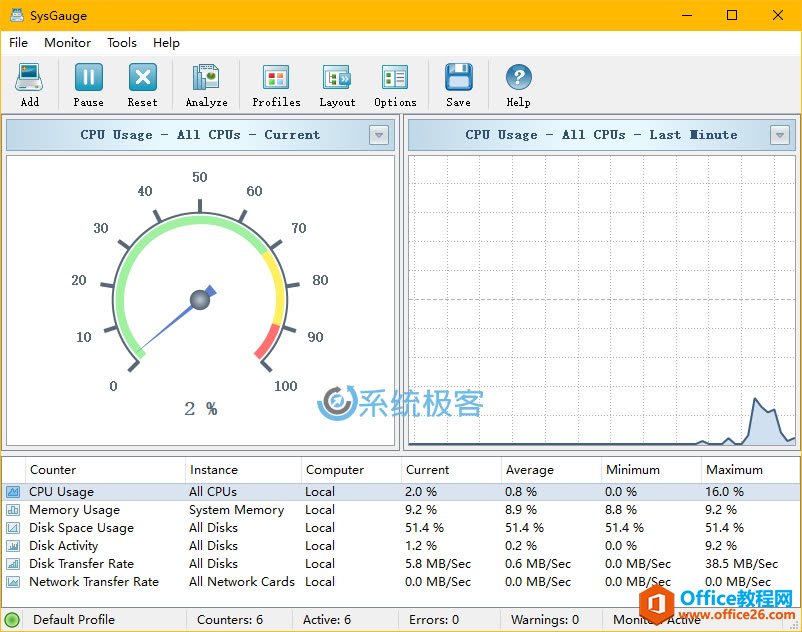
Task: Expand the CPU Usage Last Minute dropdown
Action: (780, 135)
